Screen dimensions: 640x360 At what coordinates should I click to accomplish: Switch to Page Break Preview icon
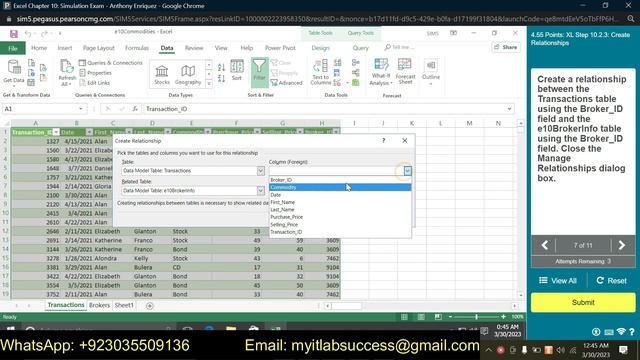(438, 317)
